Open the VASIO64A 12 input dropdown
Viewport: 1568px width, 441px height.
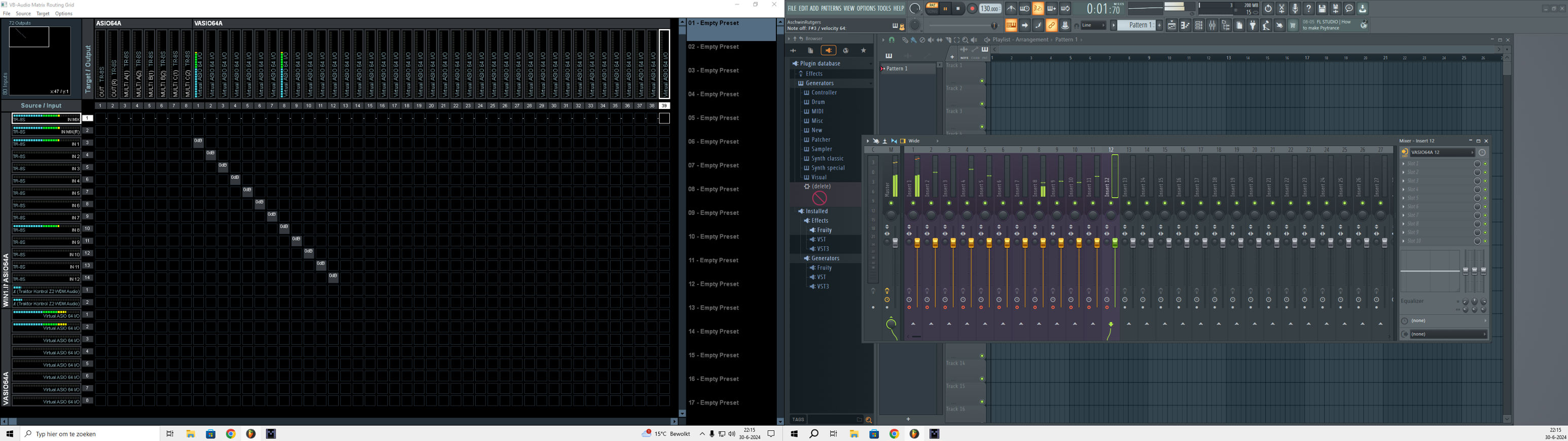coord(1443,152)
